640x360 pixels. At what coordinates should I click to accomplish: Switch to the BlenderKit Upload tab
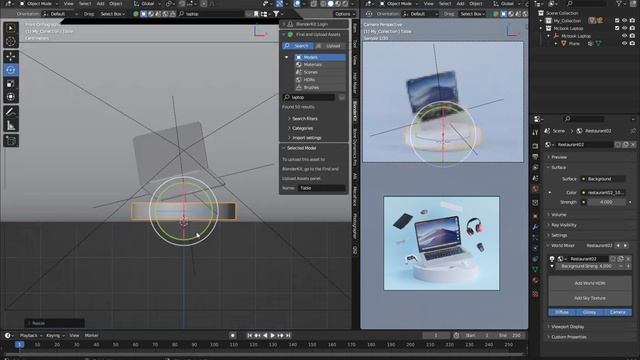pos(330,46)
